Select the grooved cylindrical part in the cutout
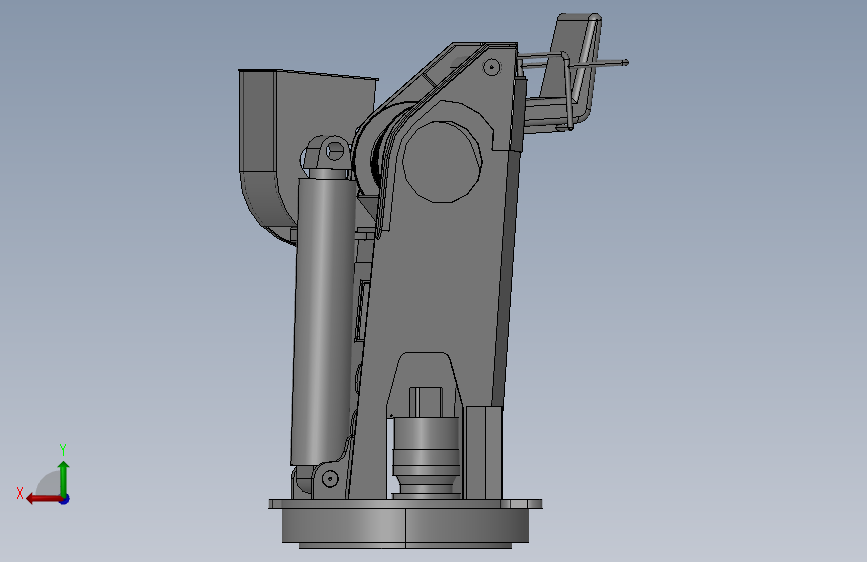The height and width of the screenshot is (562, 867). (426, 456)
